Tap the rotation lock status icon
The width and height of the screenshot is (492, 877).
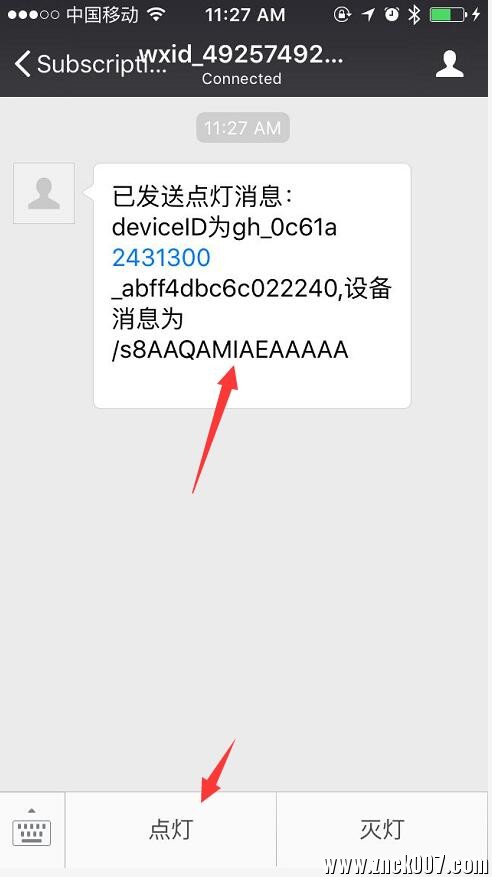pos(342,15)
